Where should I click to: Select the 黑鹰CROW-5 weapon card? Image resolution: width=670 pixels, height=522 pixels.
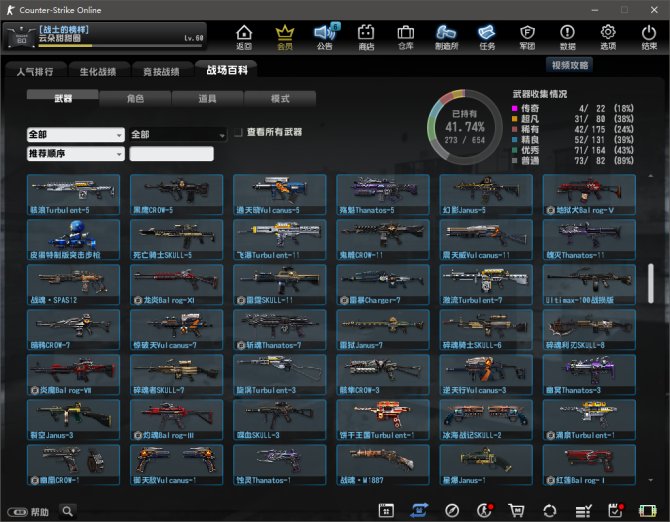click(x=176, y=194)
